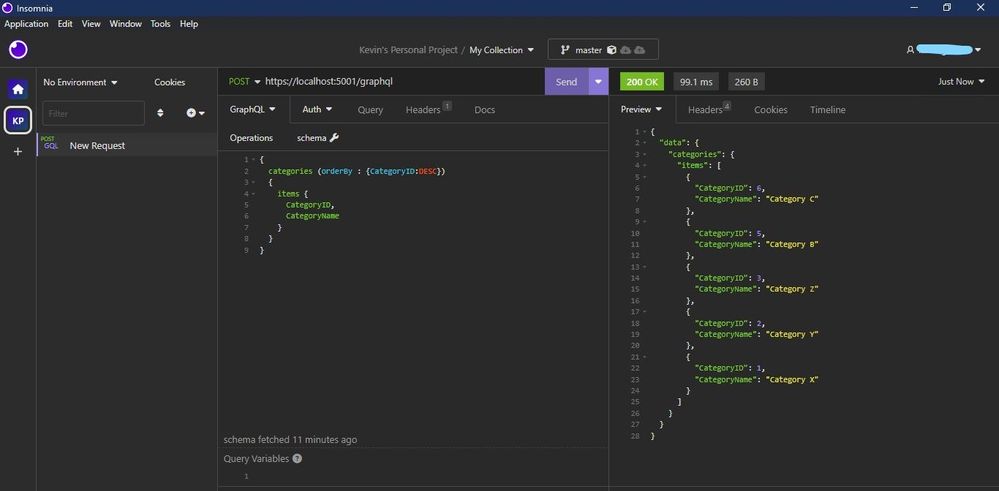Screen dimensions: 999x491
Task: Click the master branch button
Action: (603, 50)
